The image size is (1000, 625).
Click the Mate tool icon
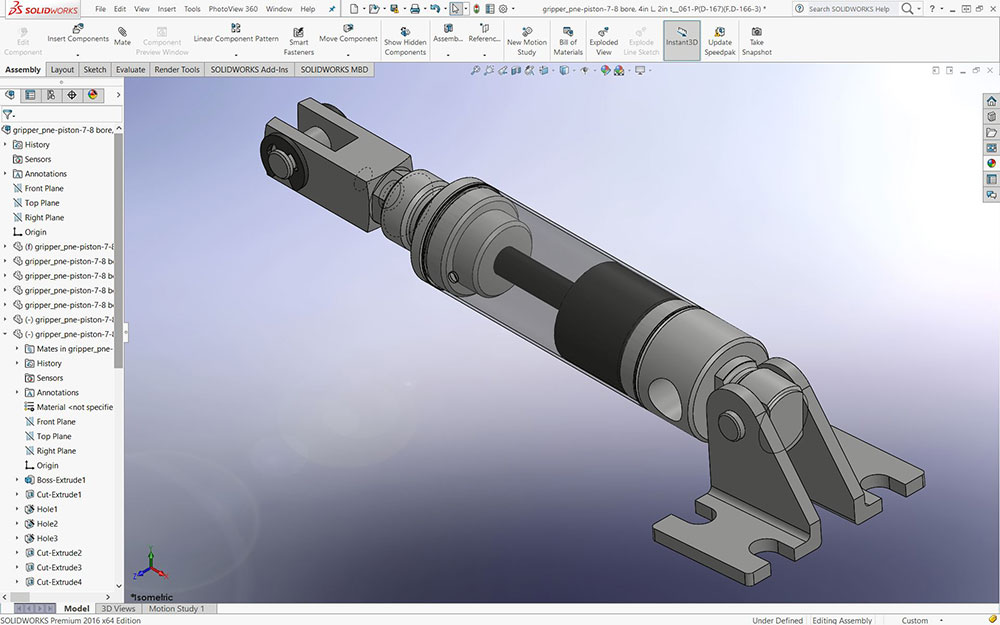(x=122, y=32)
